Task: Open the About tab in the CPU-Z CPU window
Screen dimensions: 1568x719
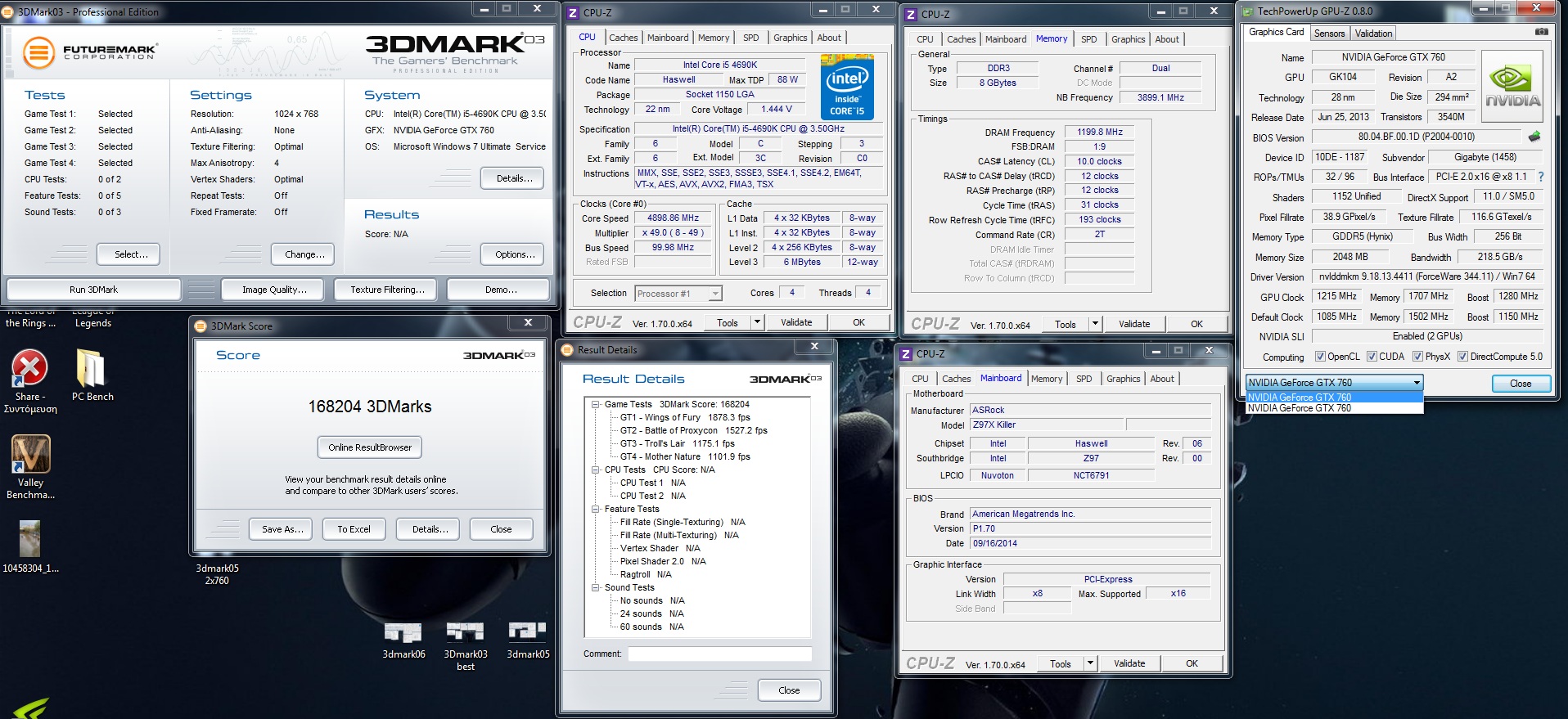Action: tap(829, 38)
